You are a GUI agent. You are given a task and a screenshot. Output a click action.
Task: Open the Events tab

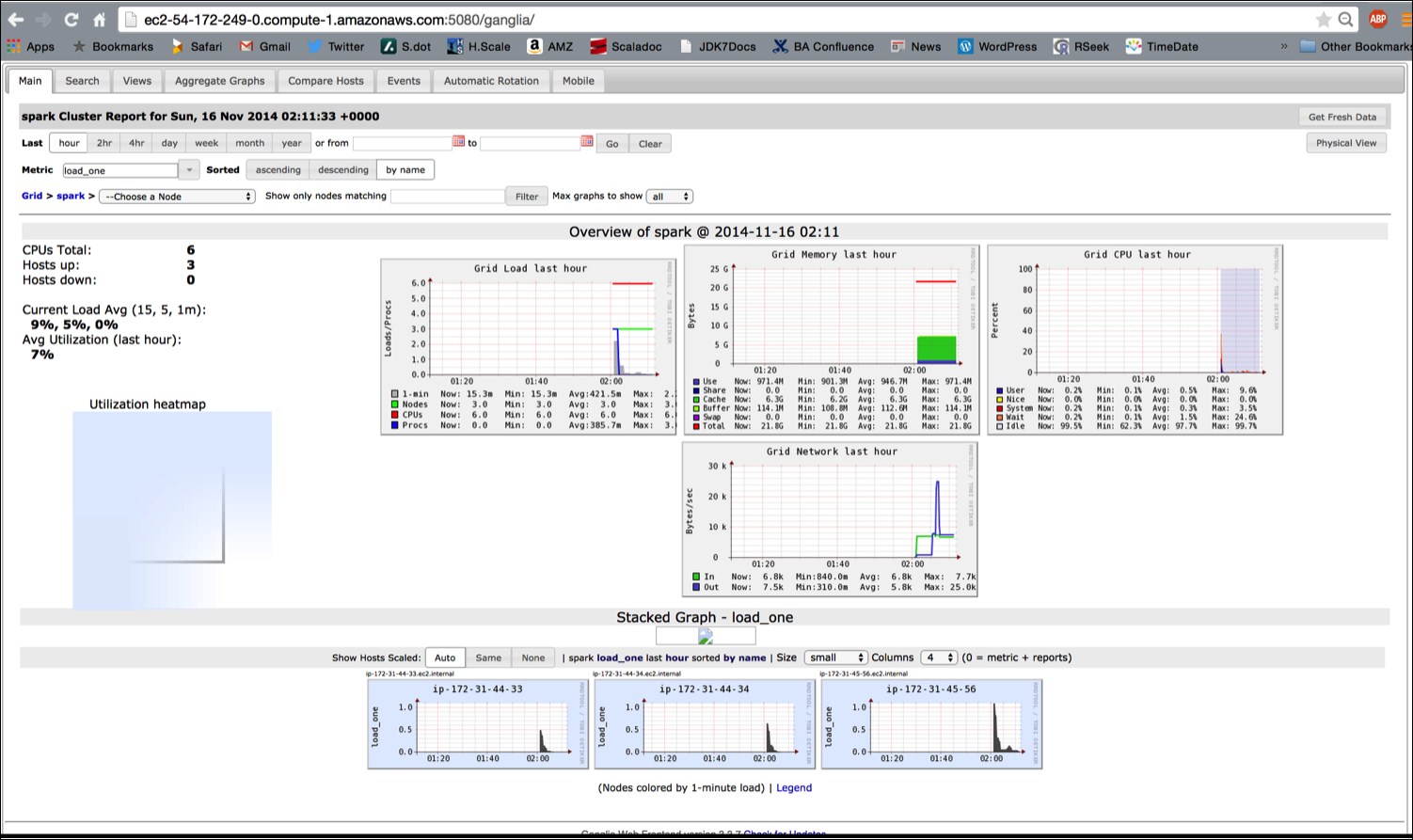(x=404, y=81)
